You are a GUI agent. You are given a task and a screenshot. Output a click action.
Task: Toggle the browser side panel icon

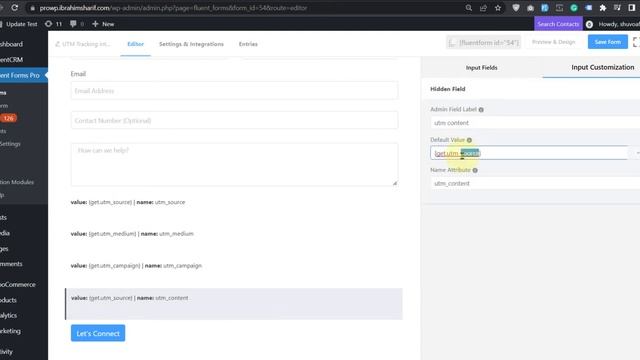[x=632, y=8]
